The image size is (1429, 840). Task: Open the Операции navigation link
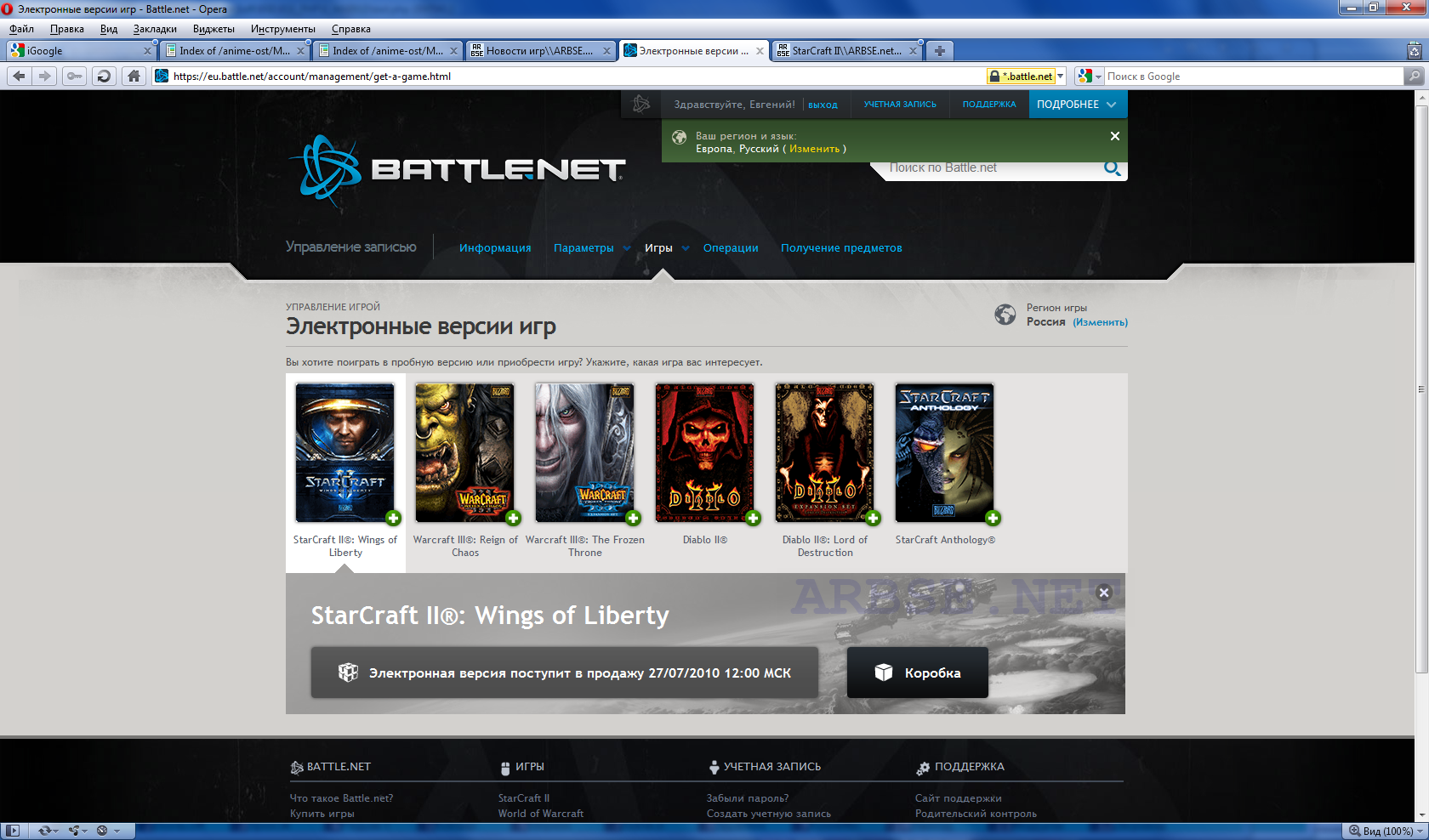(731, 248)
